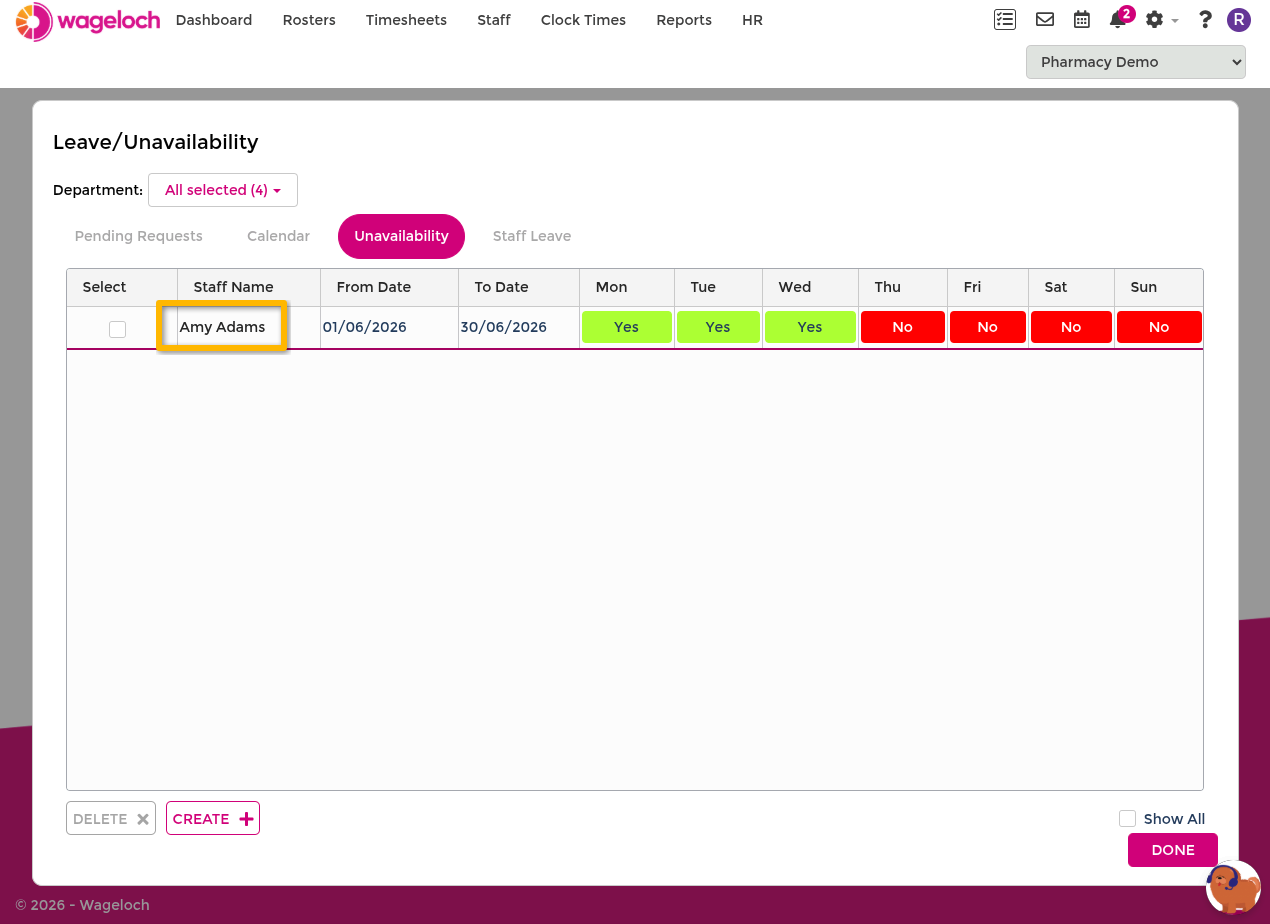Toggle Tuesday Yes availability for Amy Adams
Viewport: 1270px width, 924px height.
coord(718,327)
